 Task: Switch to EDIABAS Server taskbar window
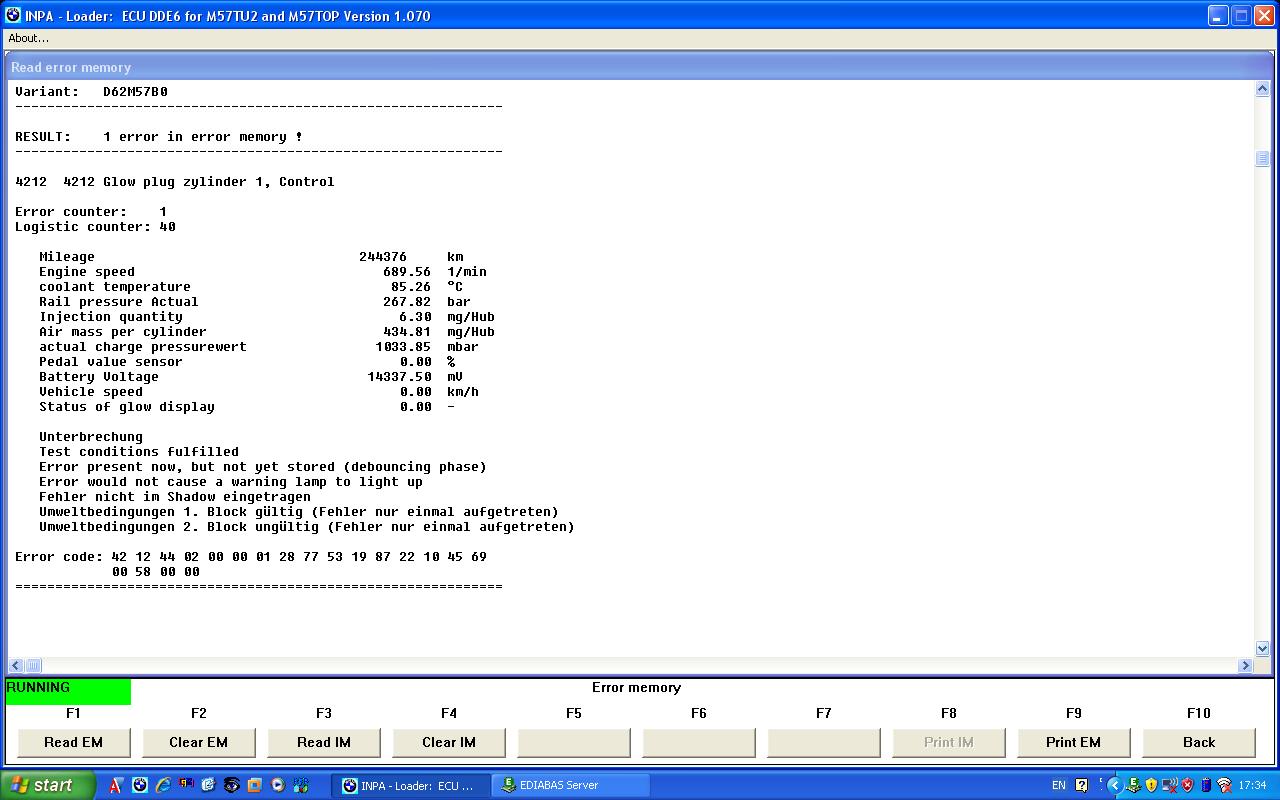[x=570, y=785]
